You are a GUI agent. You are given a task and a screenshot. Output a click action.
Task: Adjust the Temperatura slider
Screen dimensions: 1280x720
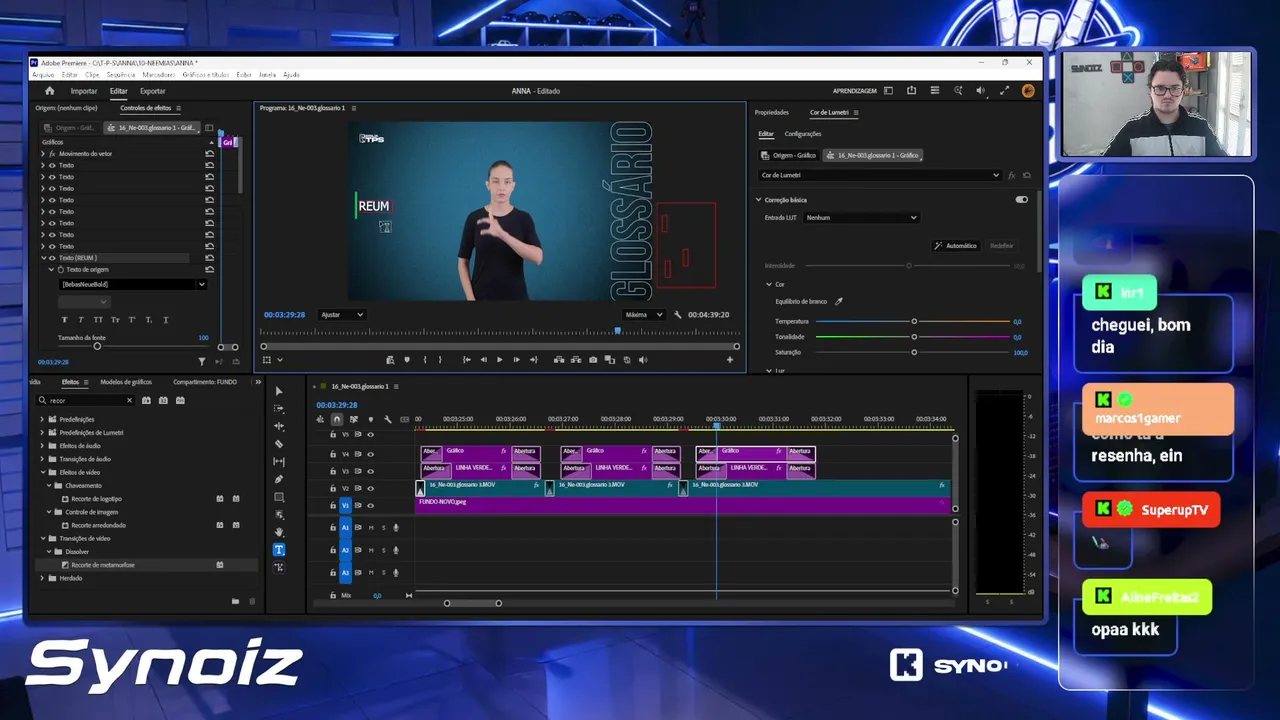click(x=912, y=322)
